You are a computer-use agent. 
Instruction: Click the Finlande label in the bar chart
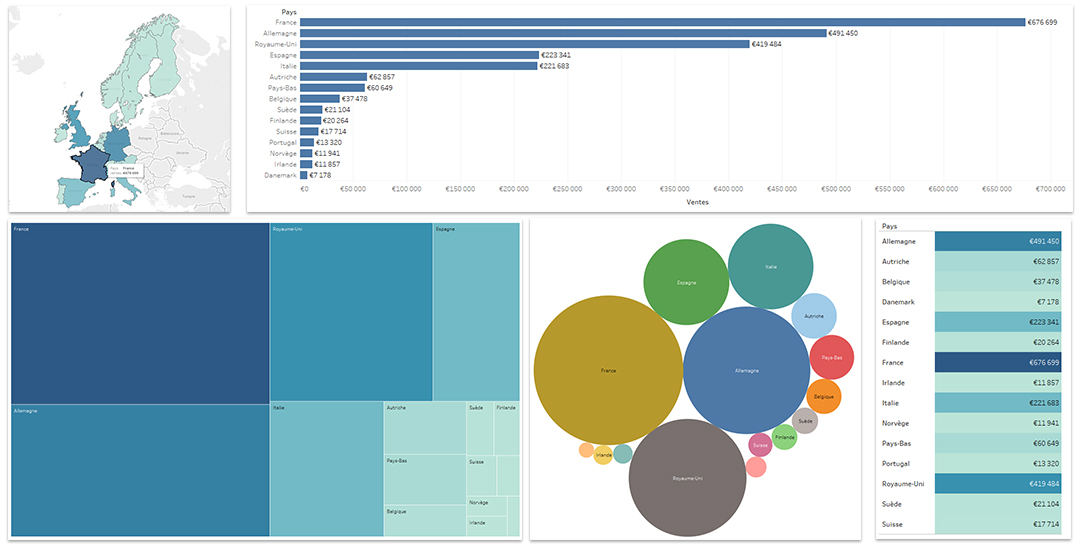[x=283, y=121]
